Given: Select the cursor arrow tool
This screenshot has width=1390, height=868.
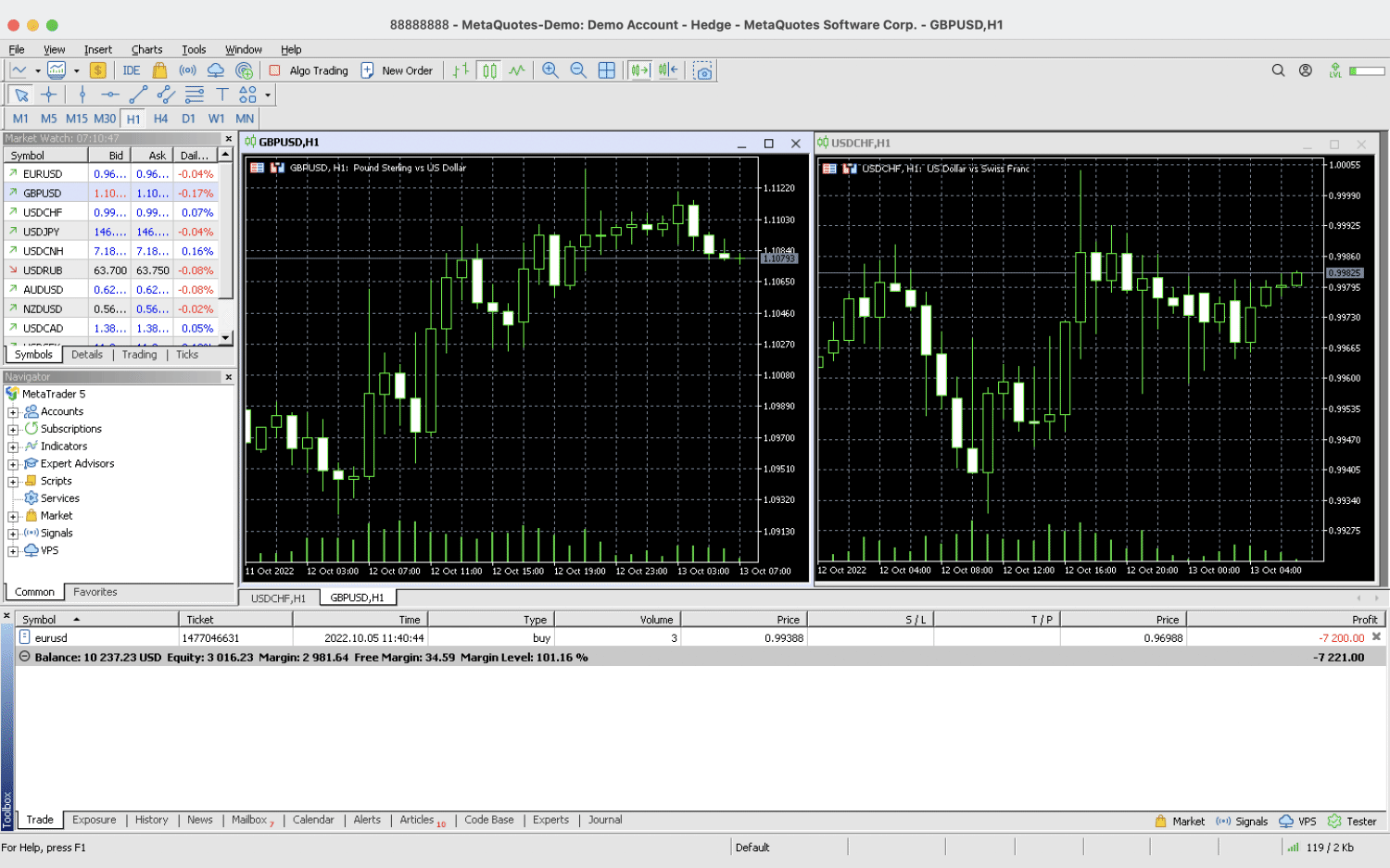Looking at the screenshot, I should [20, 94].
